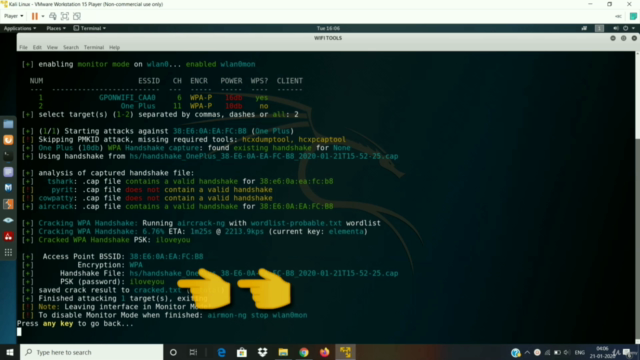Click 'wordlist-probable.txt' in terminal output
Screen dimensions: 640x360
296,223
